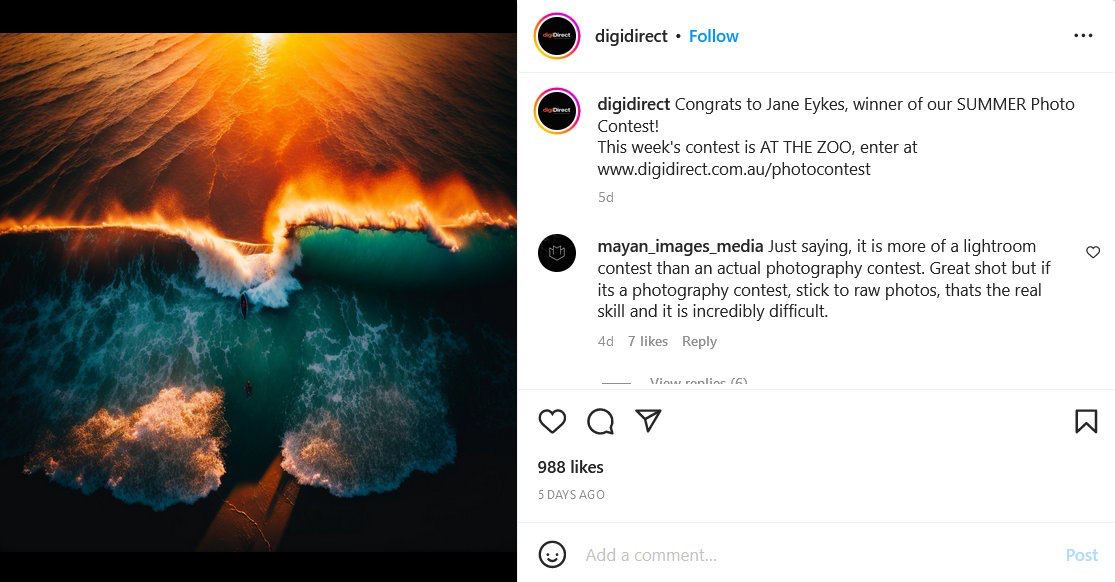The height and width of the screenshot is (582, 1115).
Task: Open the three-dot more options menu
Action: pos(1083,36)
